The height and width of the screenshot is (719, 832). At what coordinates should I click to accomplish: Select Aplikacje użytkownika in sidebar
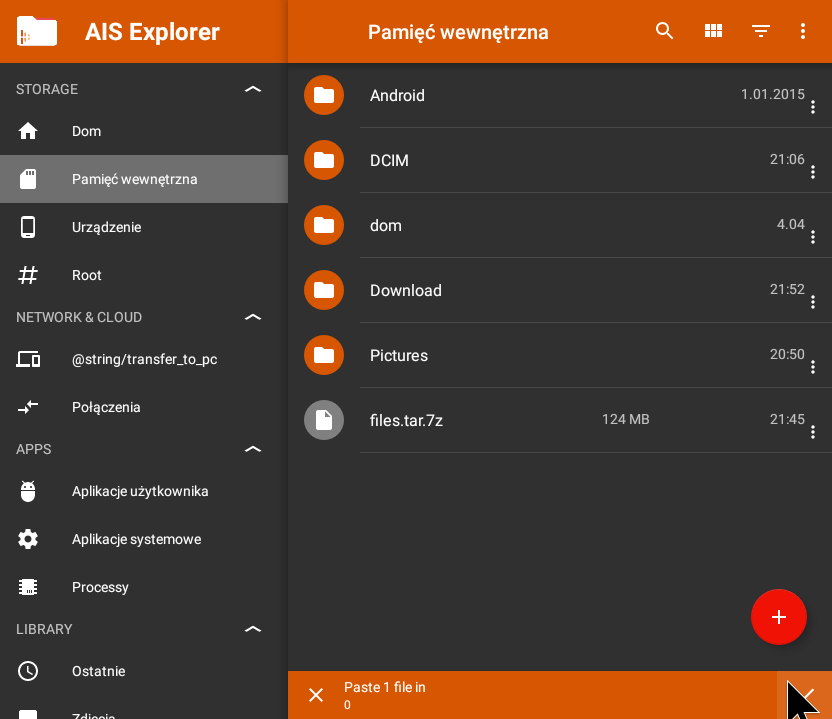pos(140,491)
